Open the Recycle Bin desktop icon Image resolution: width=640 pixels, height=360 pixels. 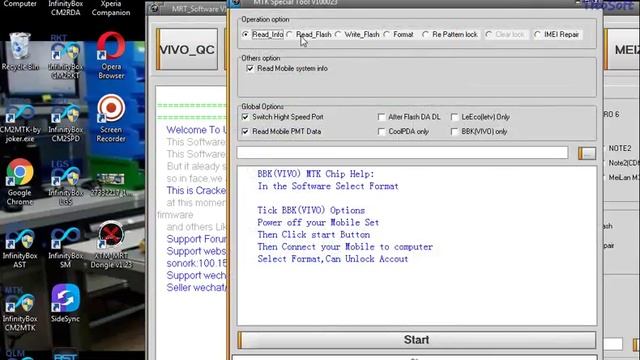pyautogui.click(x=20, y=51)
